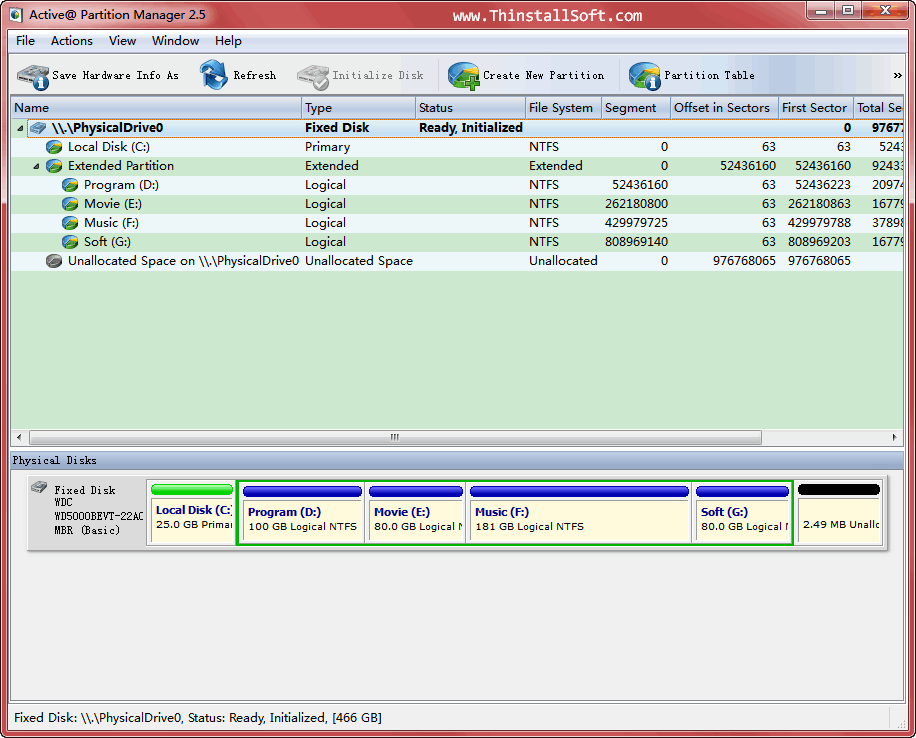The image size is (916, 738).
Task: Collapse the Extended Partition tree node
Action: pos(36,167)
